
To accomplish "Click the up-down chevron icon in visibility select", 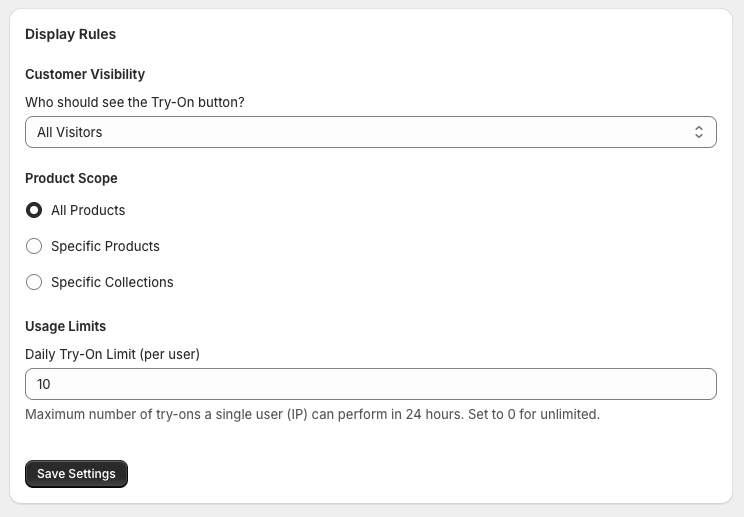I will pos(698,132).
